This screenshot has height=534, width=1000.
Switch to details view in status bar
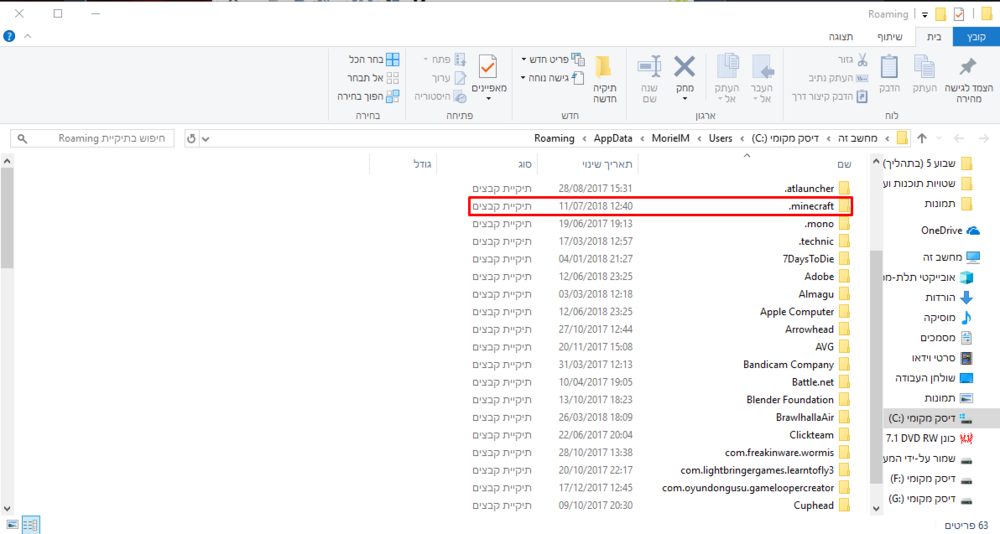point(31,525)
